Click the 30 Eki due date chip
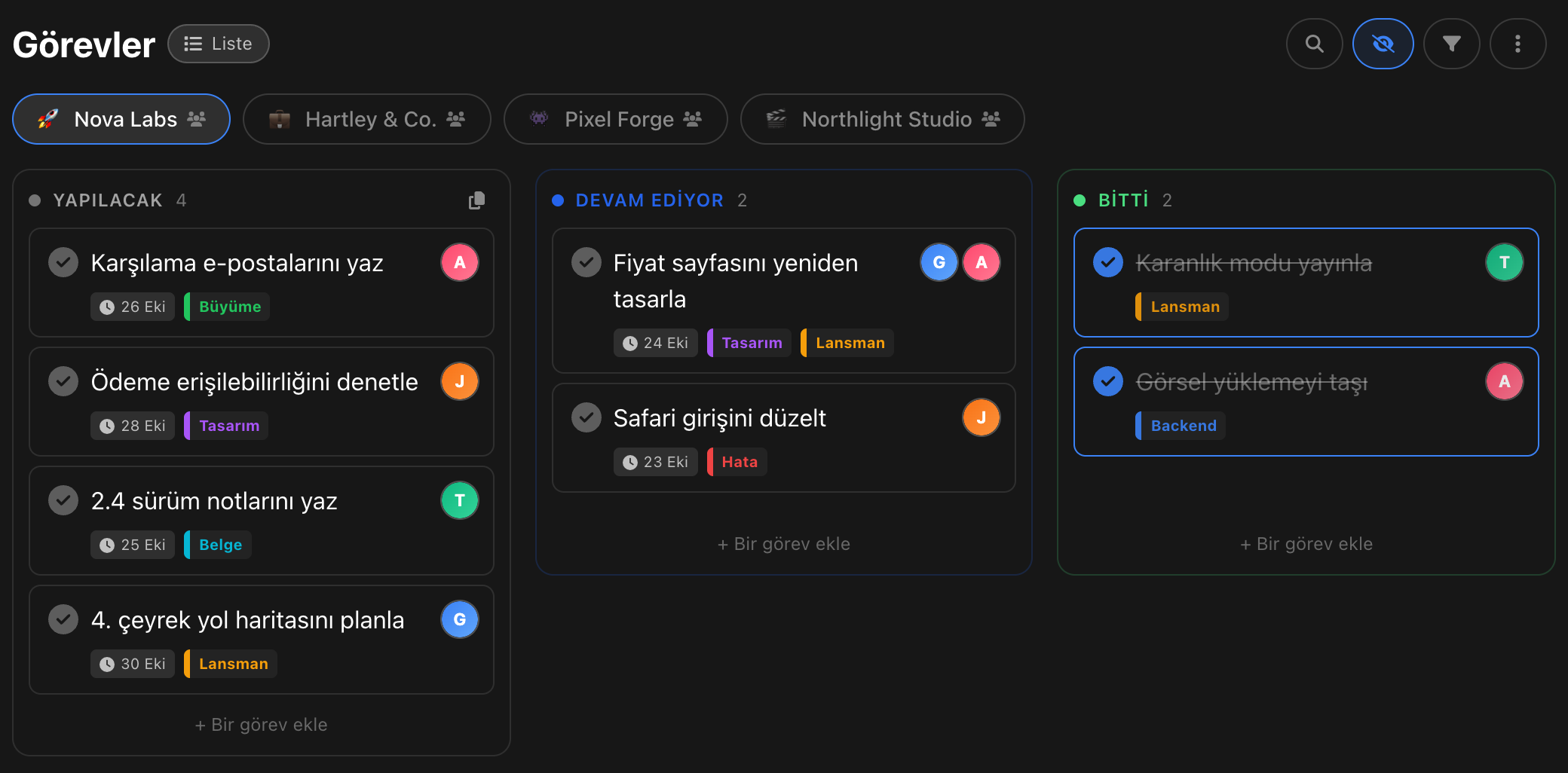The image size is (1568, 773). click(x=133, y=664)
